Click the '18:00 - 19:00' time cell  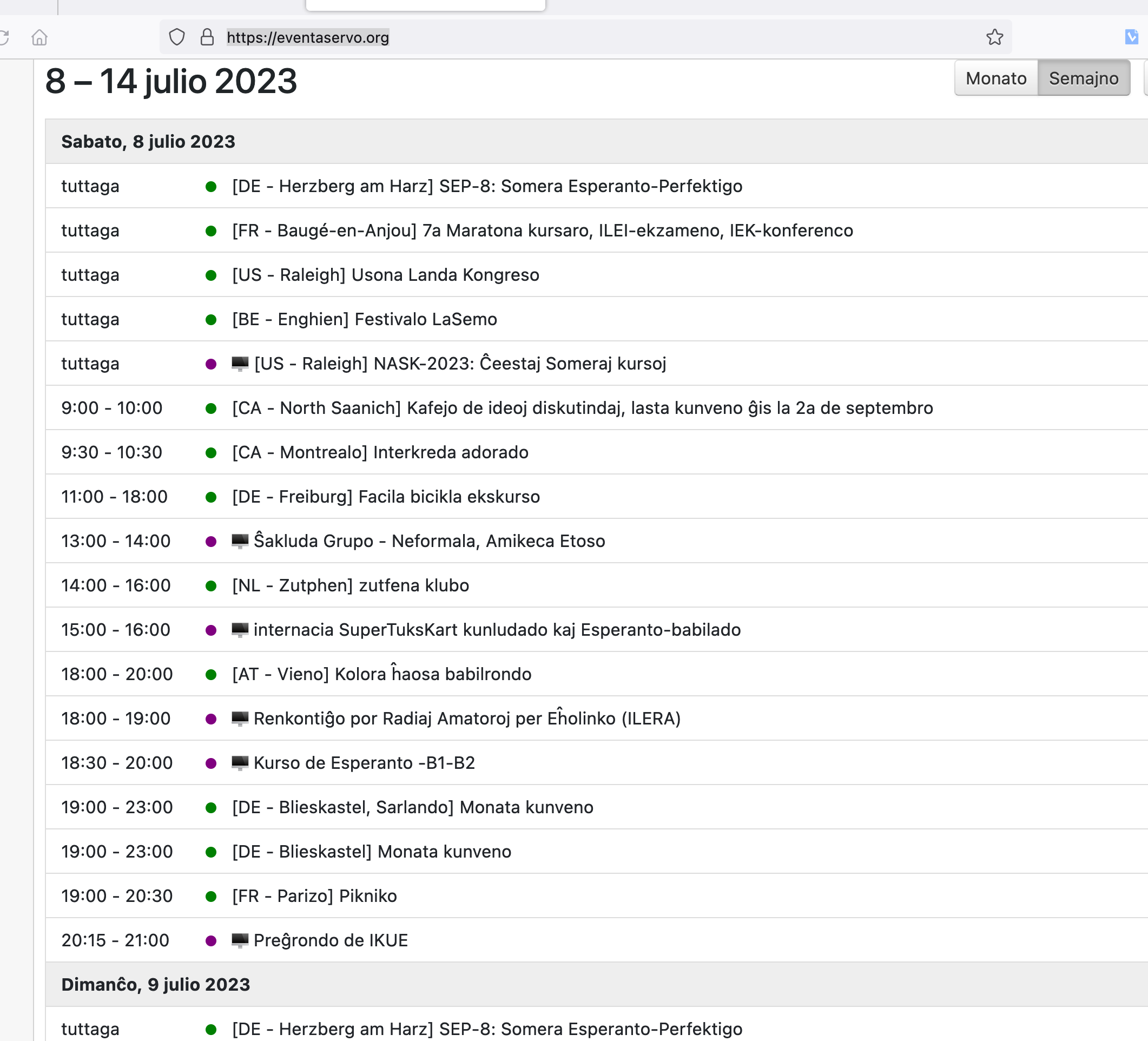[116, 719]
